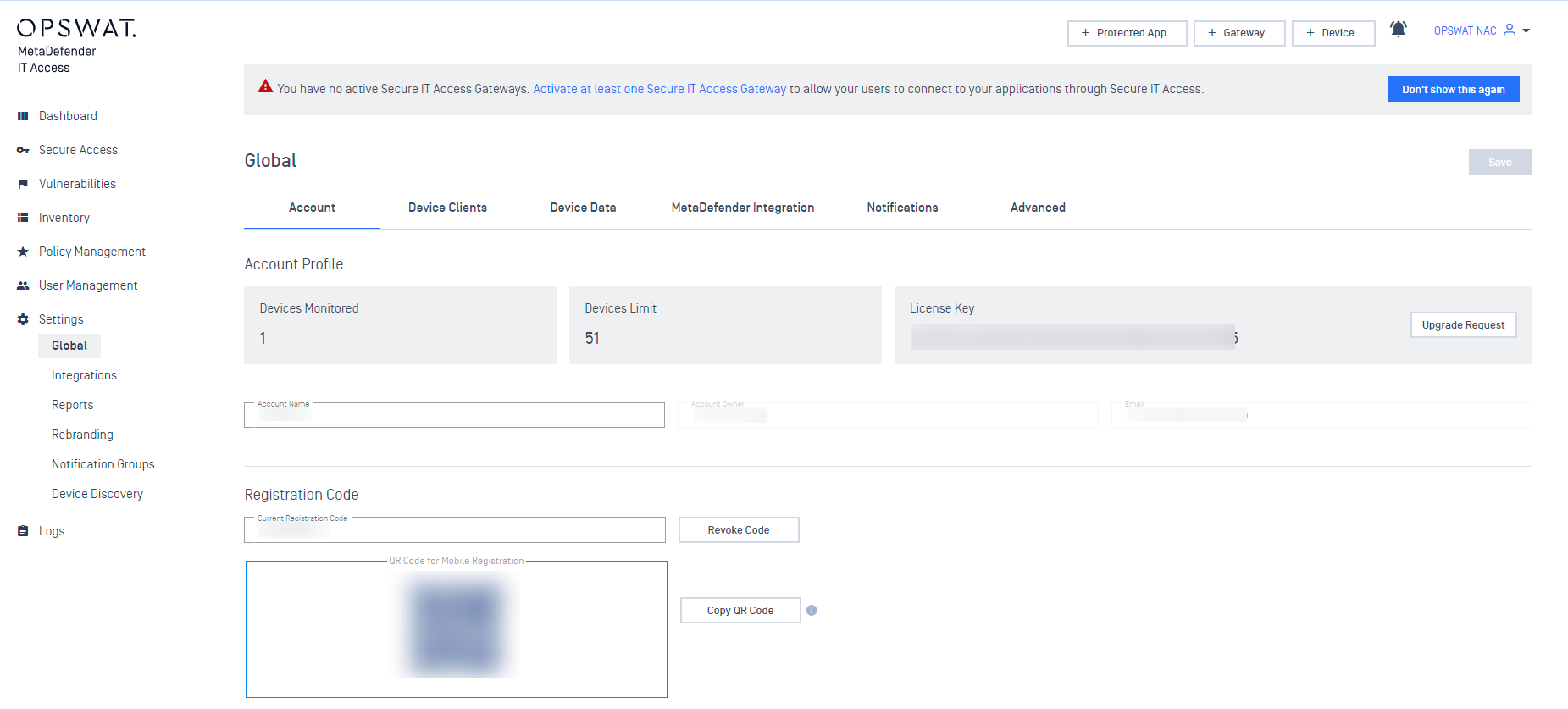Open Notification Groups under Settings

coord(103,464)
